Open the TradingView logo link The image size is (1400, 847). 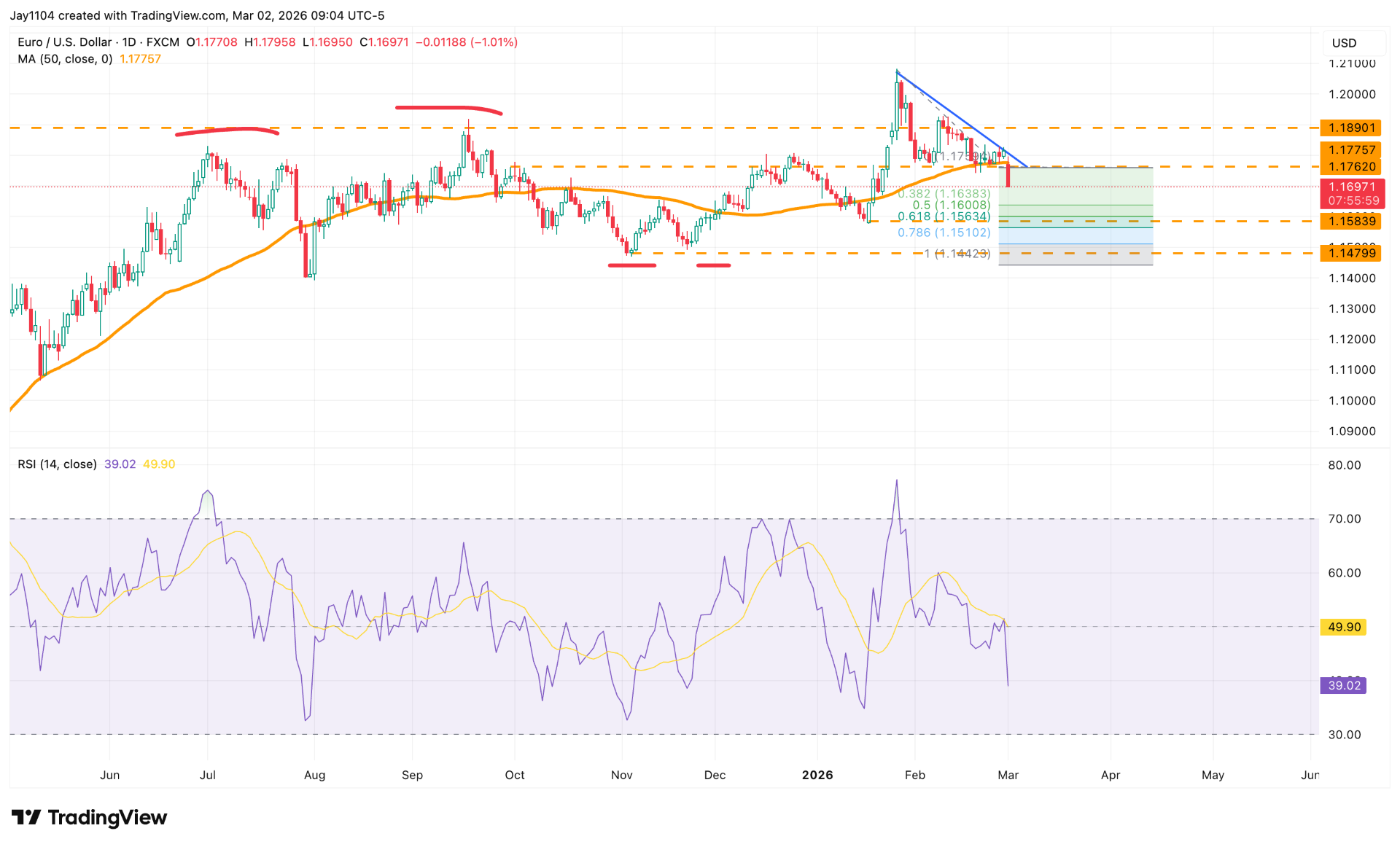click(87, 818)
